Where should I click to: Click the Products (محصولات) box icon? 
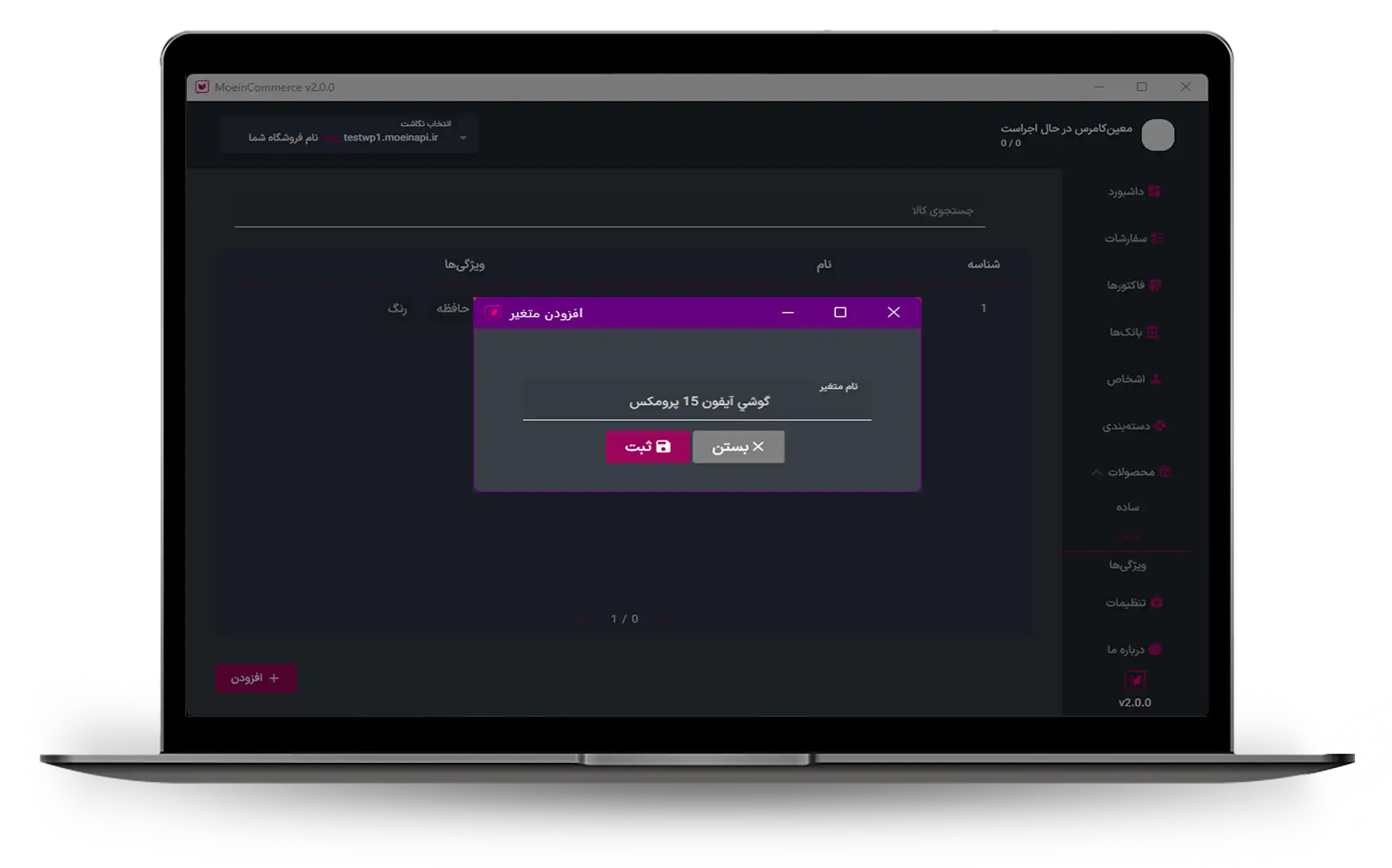(1165, 472)
